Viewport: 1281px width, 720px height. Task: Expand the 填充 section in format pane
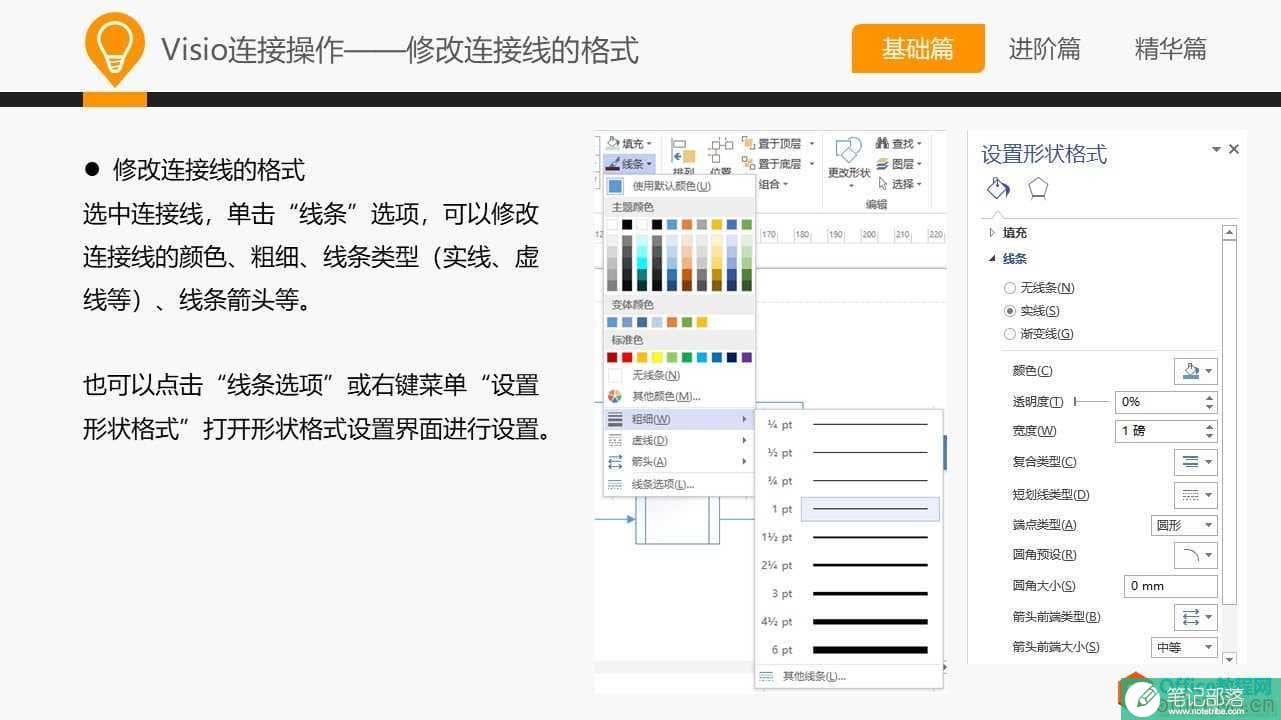click(1008, 232)
